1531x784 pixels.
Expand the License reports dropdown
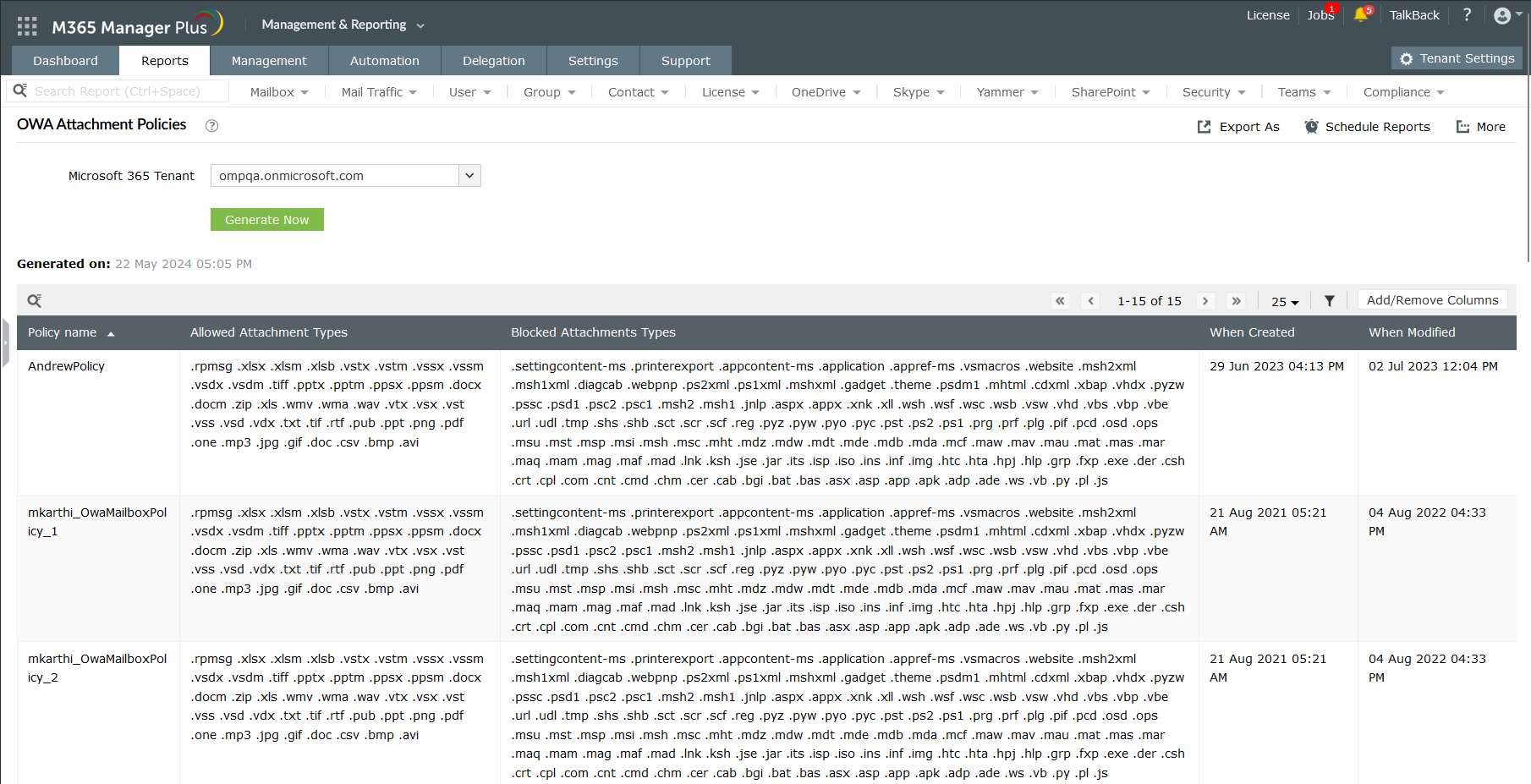730,92
